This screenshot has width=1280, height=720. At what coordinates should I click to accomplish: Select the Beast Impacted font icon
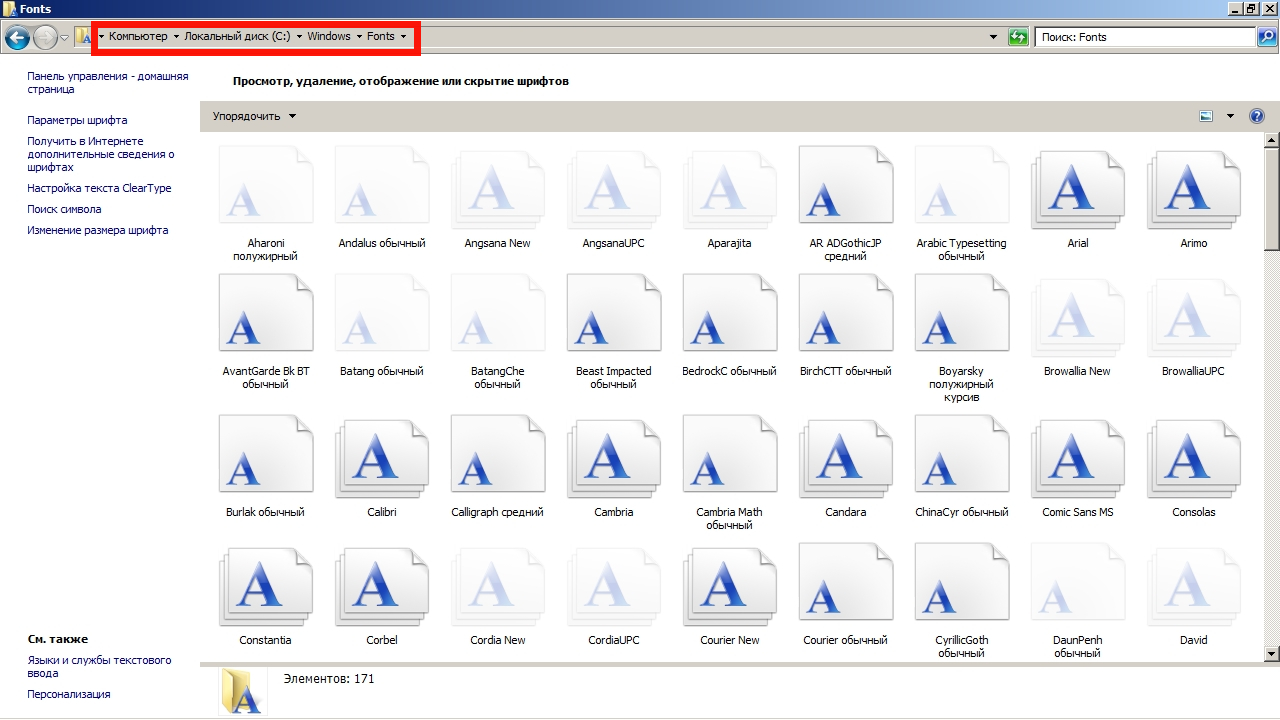[613, 312]
